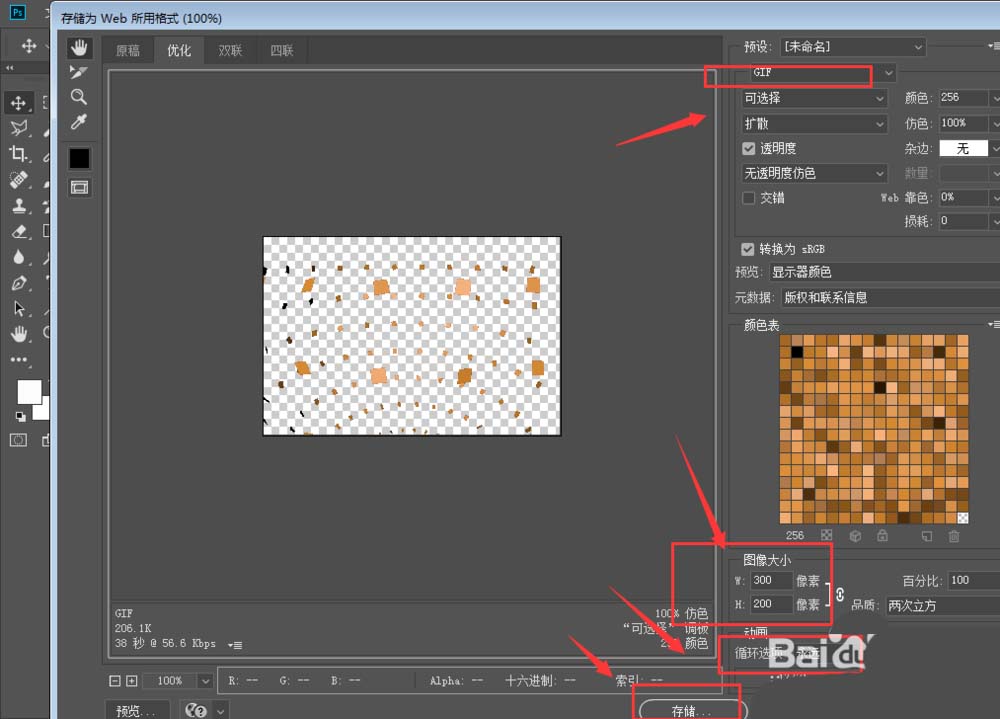Viewport: 1000px width, 719px height.
Task: Open the three-dots Edit Toolbar menu
Action: click(18, 359)
